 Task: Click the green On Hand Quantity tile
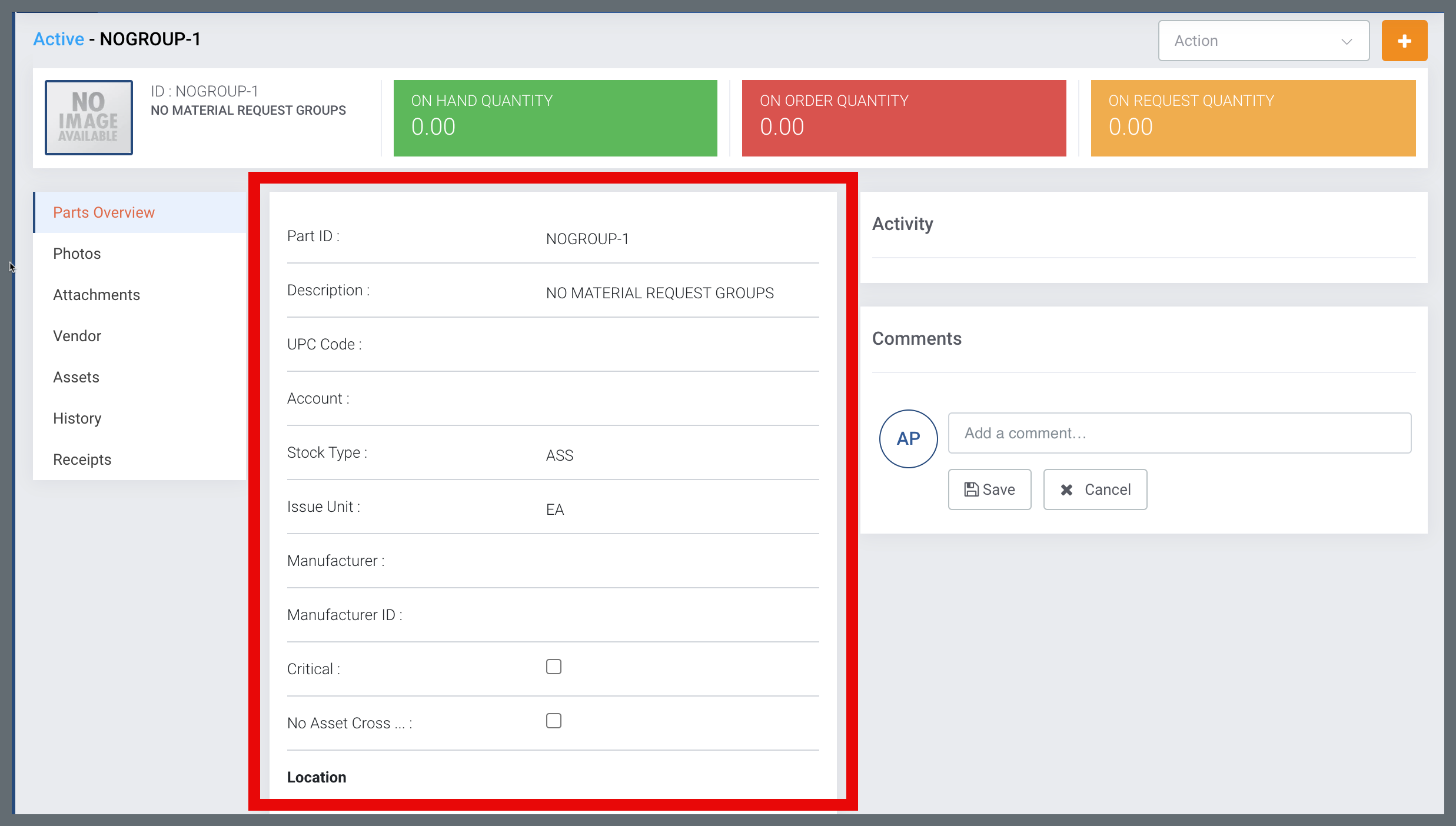555,118
